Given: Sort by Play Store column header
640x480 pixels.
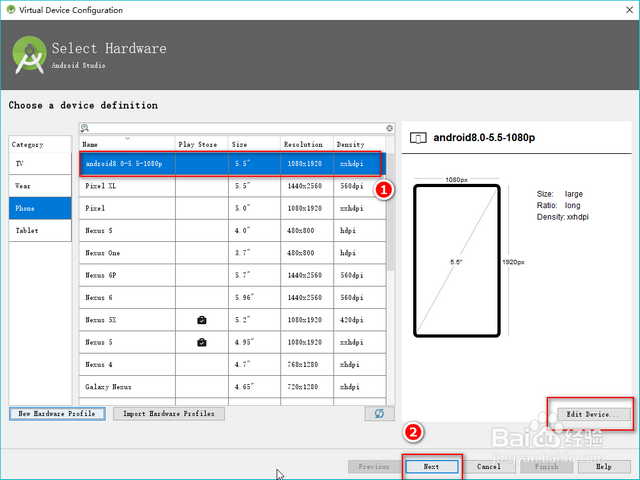Looking at the screenshot, I should click(202, 144).
